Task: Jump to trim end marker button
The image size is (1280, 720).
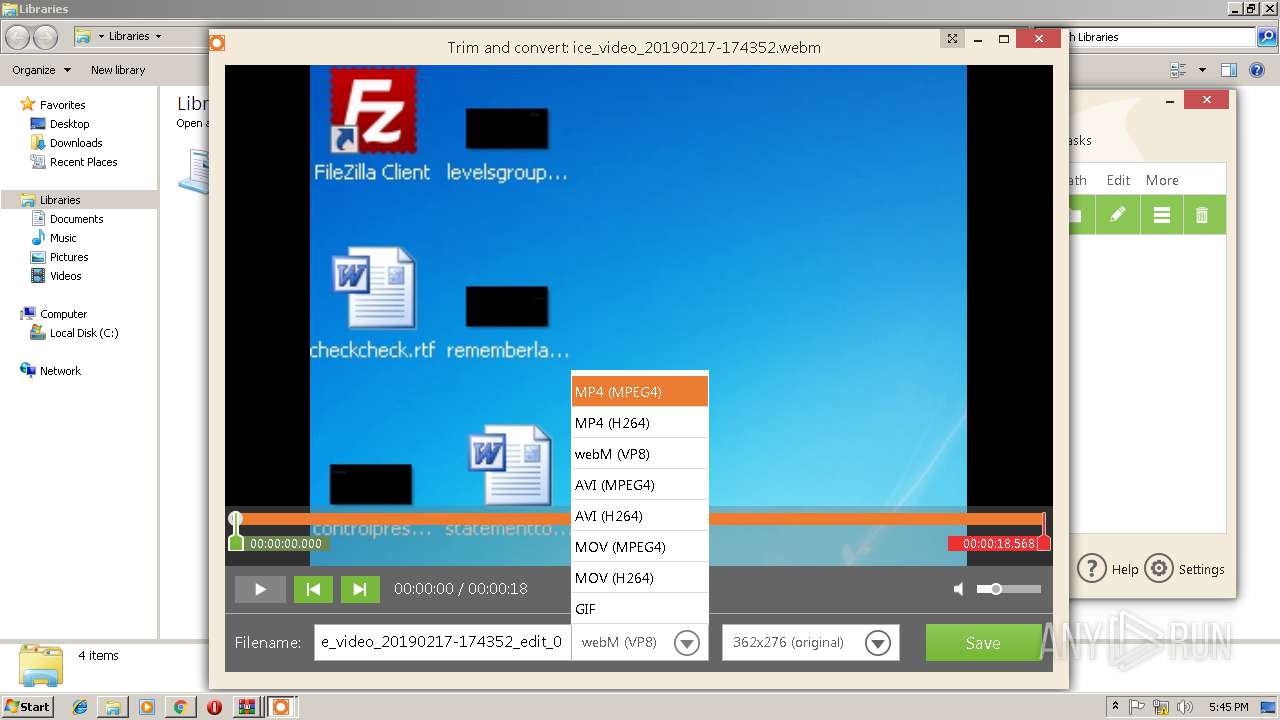Action: point(360,589)
